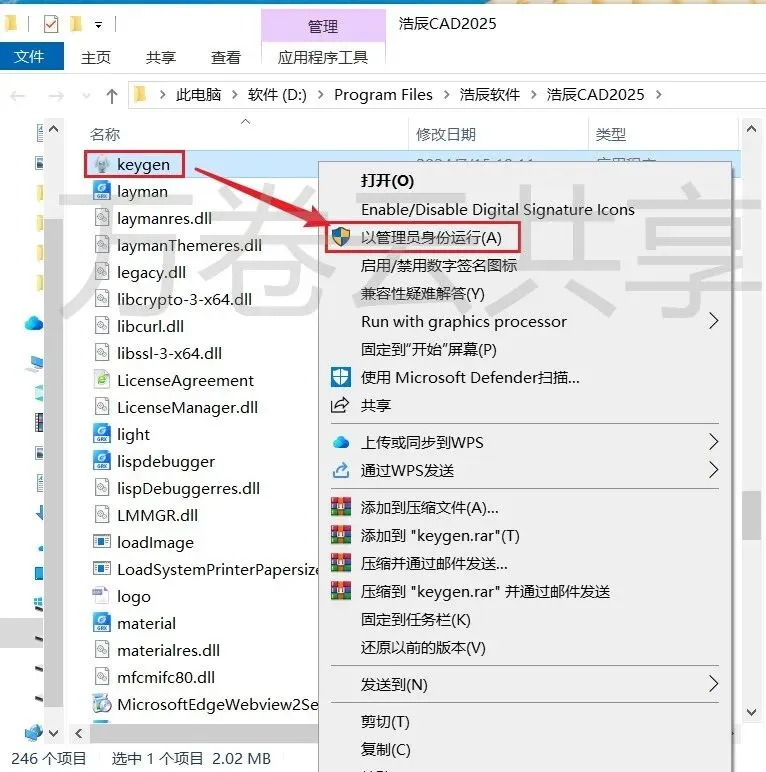Select the LicenseManager.dll file
Viewport: 766px width, 772px height.
coord(188,407)
